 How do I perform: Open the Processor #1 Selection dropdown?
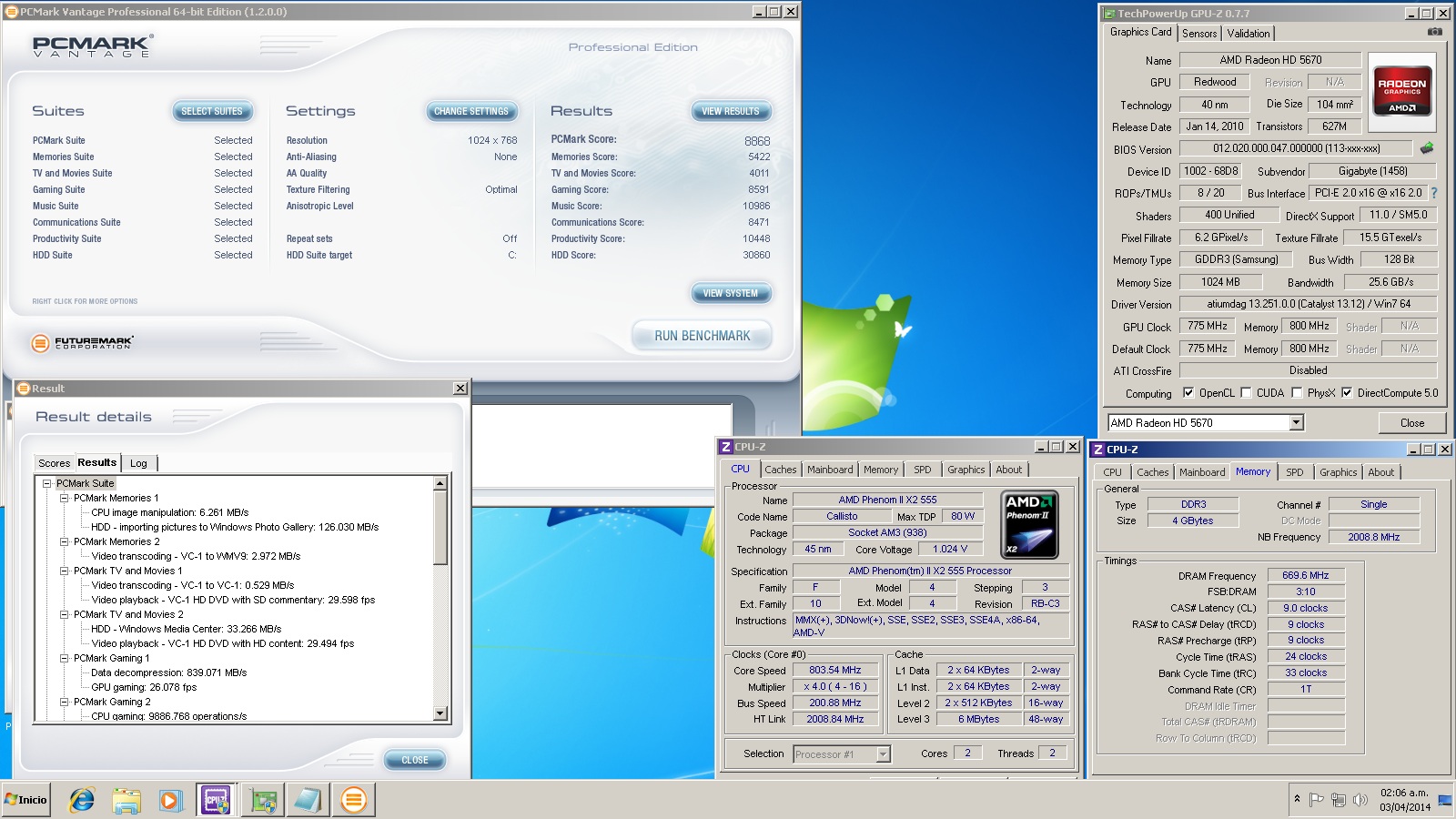(882, 753)
